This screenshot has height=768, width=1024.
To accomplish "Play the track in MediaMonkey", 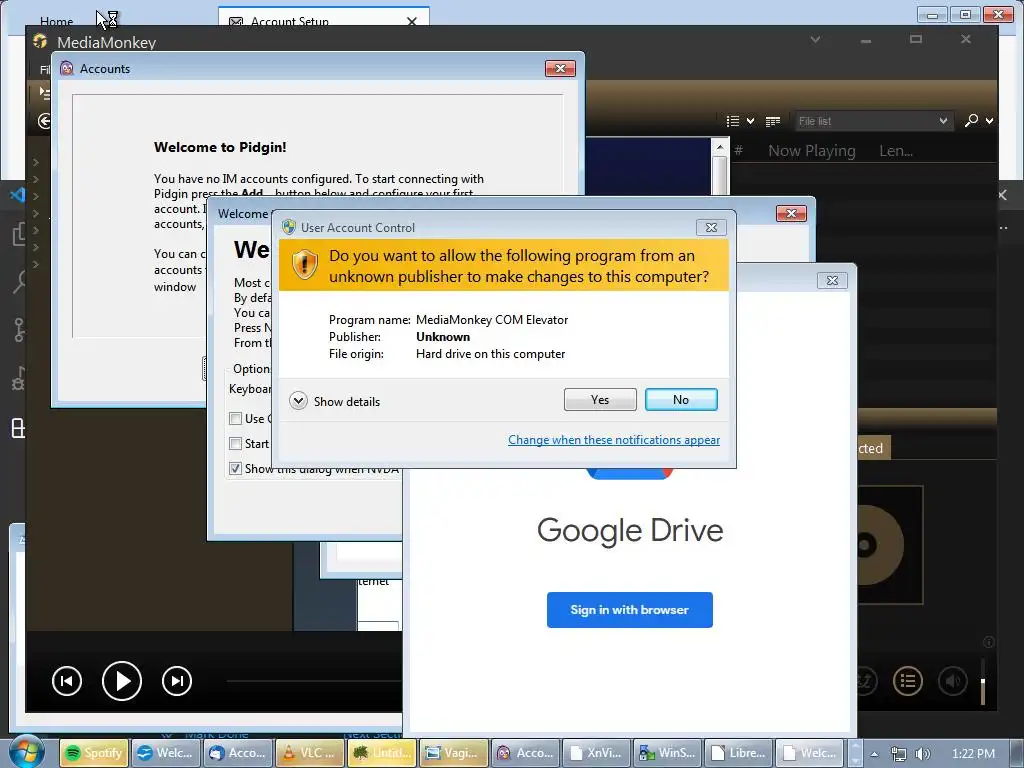I will click(x=122, y=680).
